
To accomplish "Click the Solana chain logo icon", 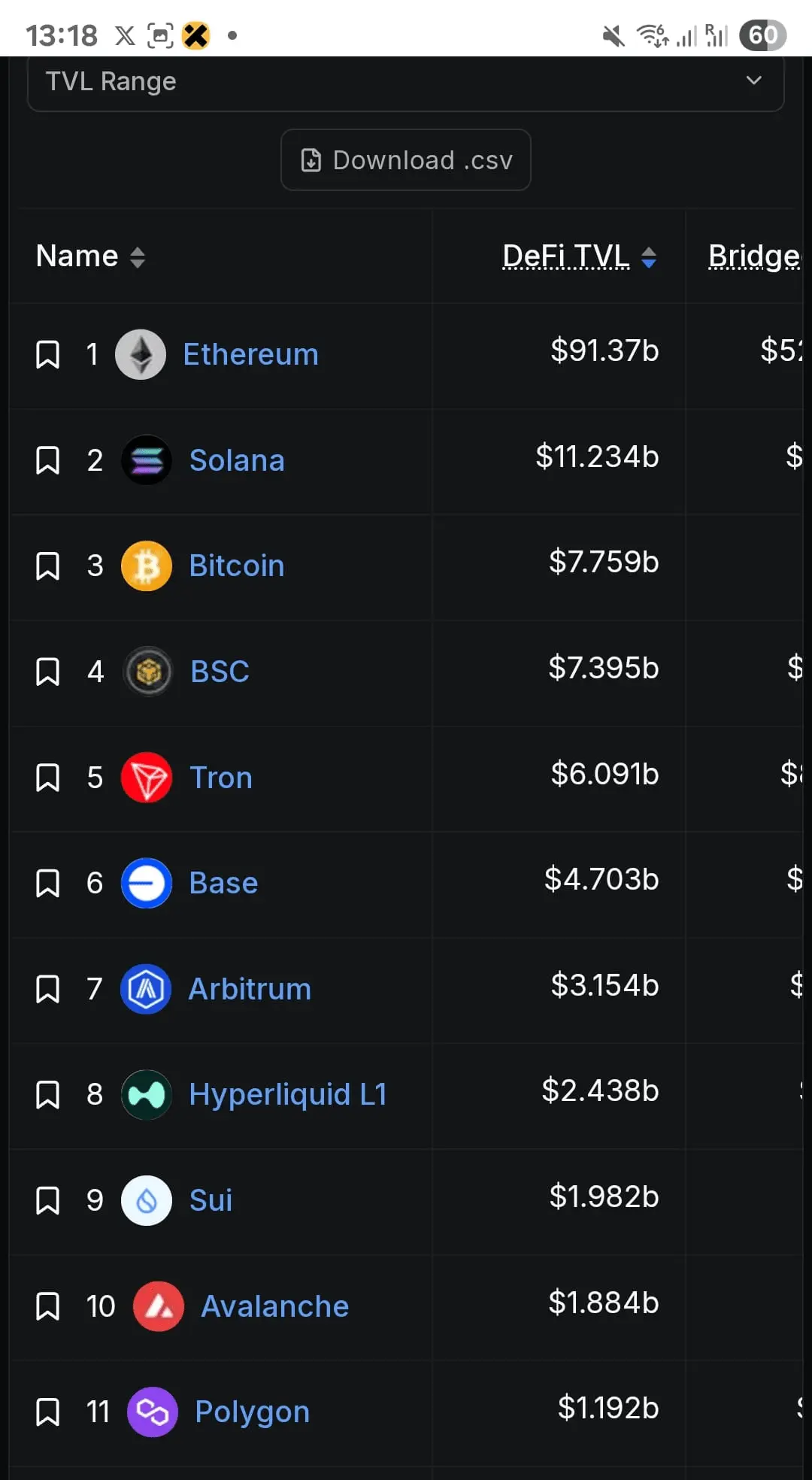I will [x=147, y=460].
